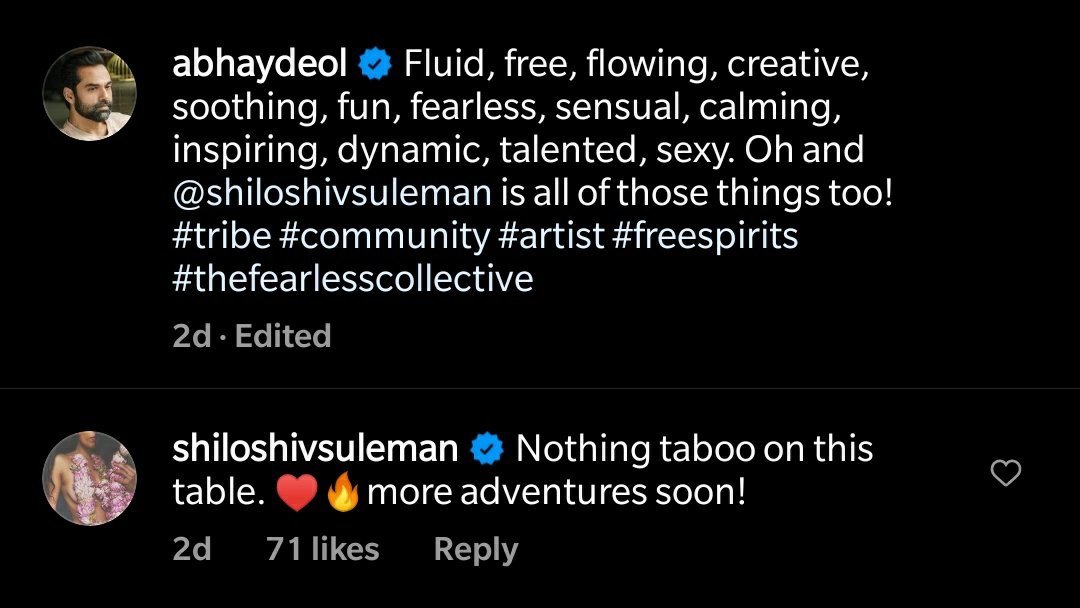Click the "Nothing taboo on this" comment text

tap(694, 450)
